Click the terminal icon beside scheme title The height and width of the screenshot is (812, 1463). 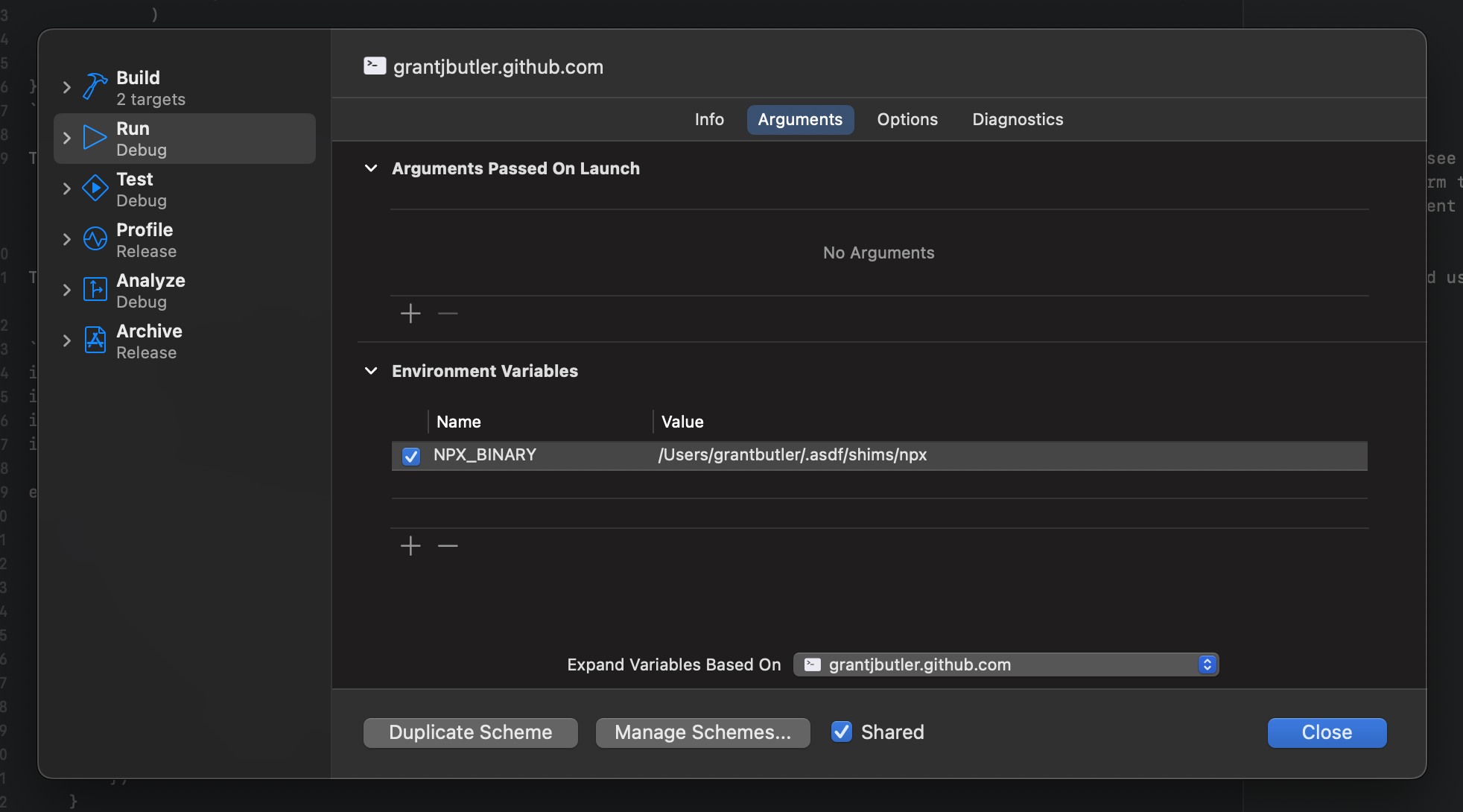[375, 66]
